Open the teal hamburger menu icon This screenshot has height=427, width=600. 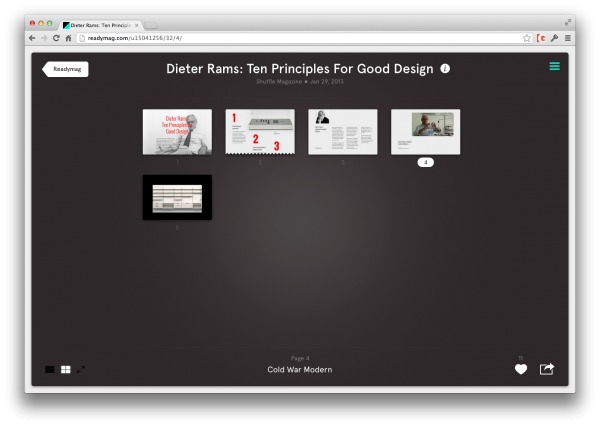point(554,67)
